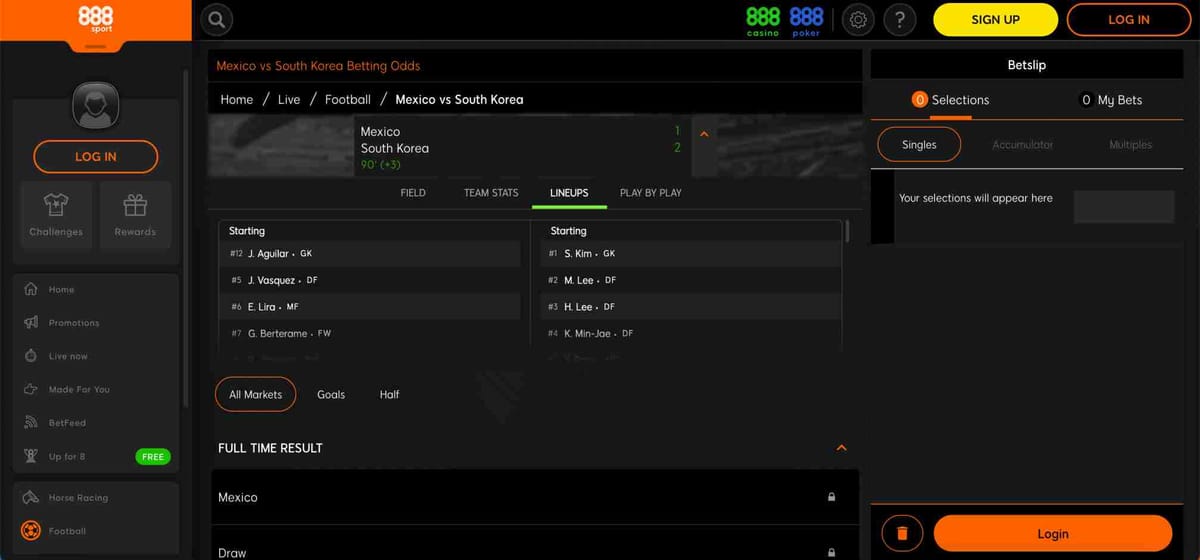Click Draw full time result selection
This screenshot has height=560, width=1200.
click(534, 543)
